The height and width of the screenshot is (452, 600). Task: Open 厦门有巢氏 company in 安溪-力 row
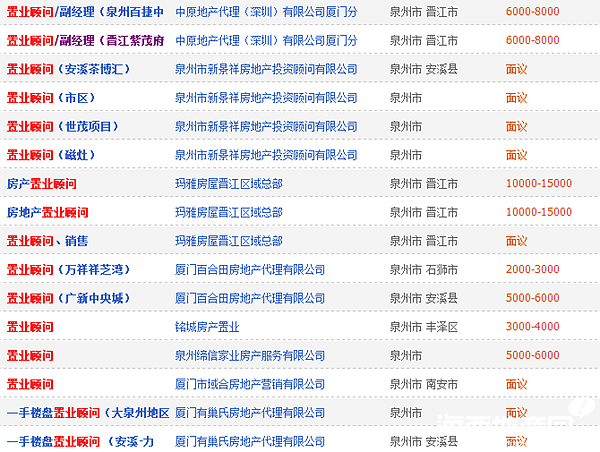[x=250, y=442]
